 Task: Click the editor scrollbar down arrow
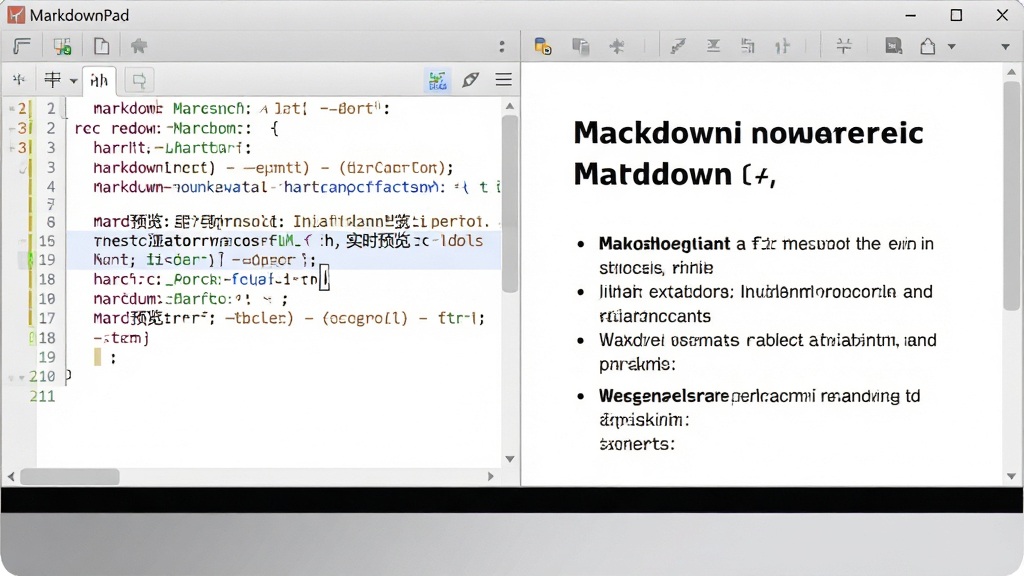510,459
